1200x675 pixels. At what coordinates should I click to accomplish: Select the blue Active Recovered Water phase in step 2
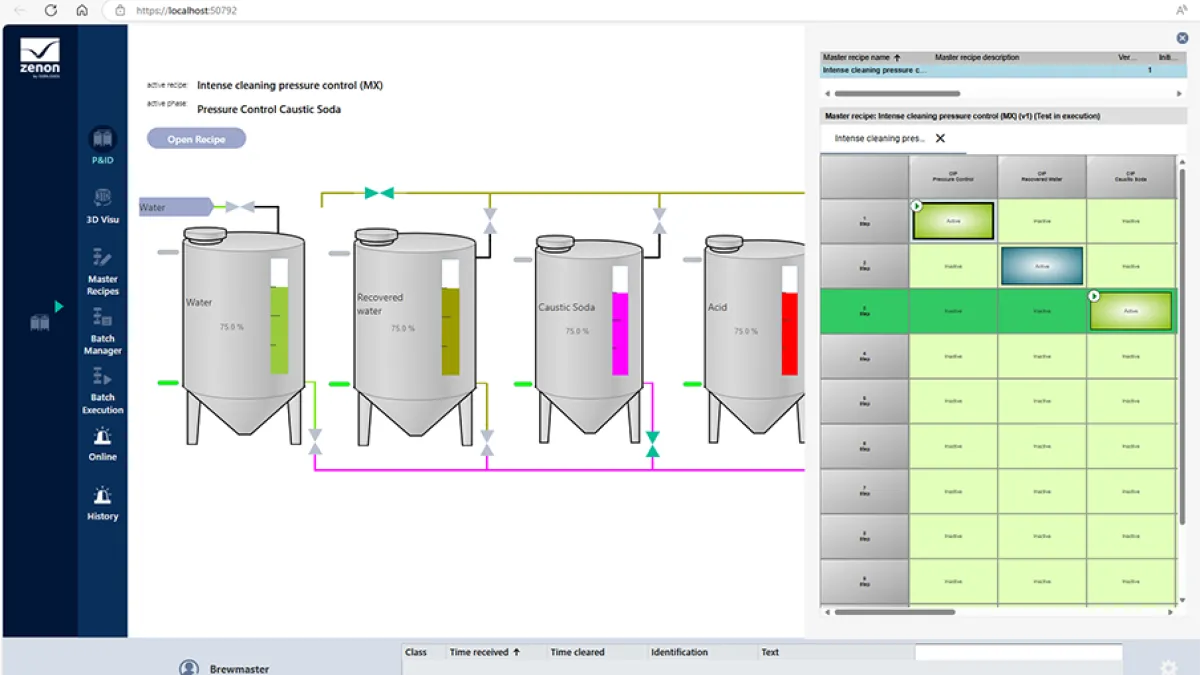[x=1042, y=266]
